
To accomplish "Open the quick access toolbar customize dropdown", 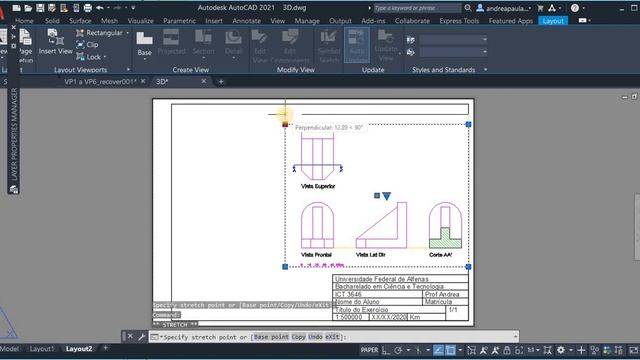I will pos(133,8).
